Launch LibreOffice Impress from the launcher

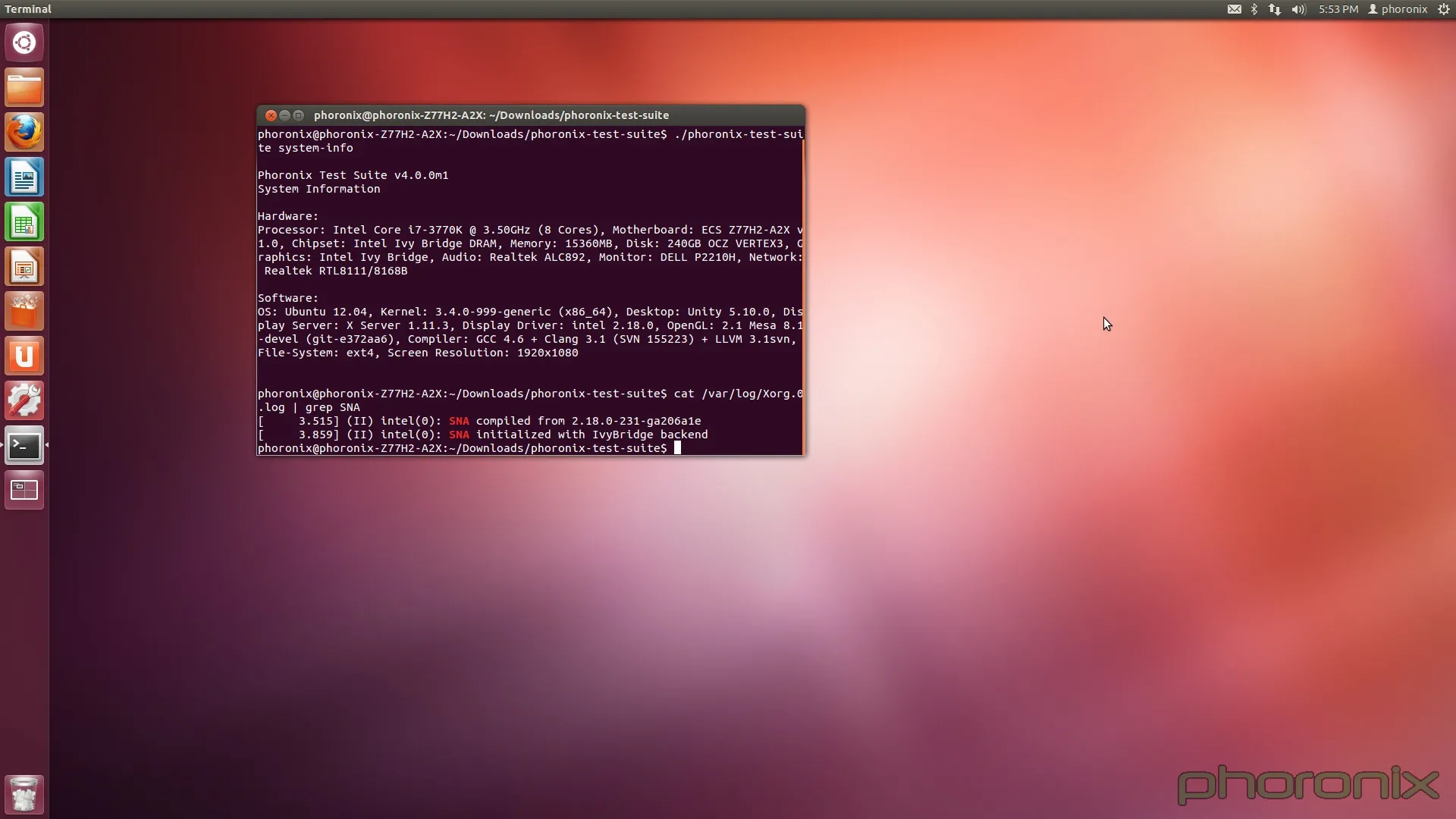pos(24,266)
